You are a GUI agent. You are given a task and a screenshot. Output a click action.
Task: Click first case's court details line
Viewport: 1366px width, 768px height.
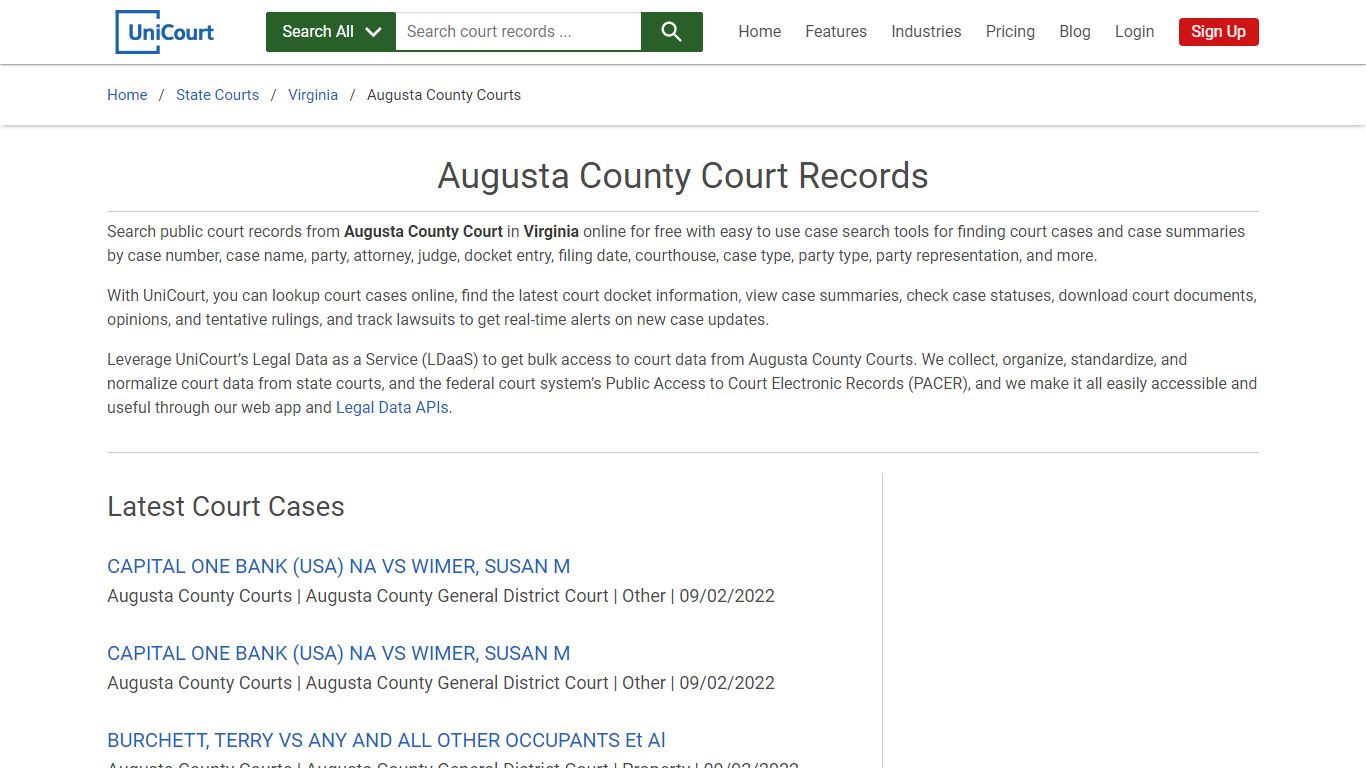(x=441, y=596)
